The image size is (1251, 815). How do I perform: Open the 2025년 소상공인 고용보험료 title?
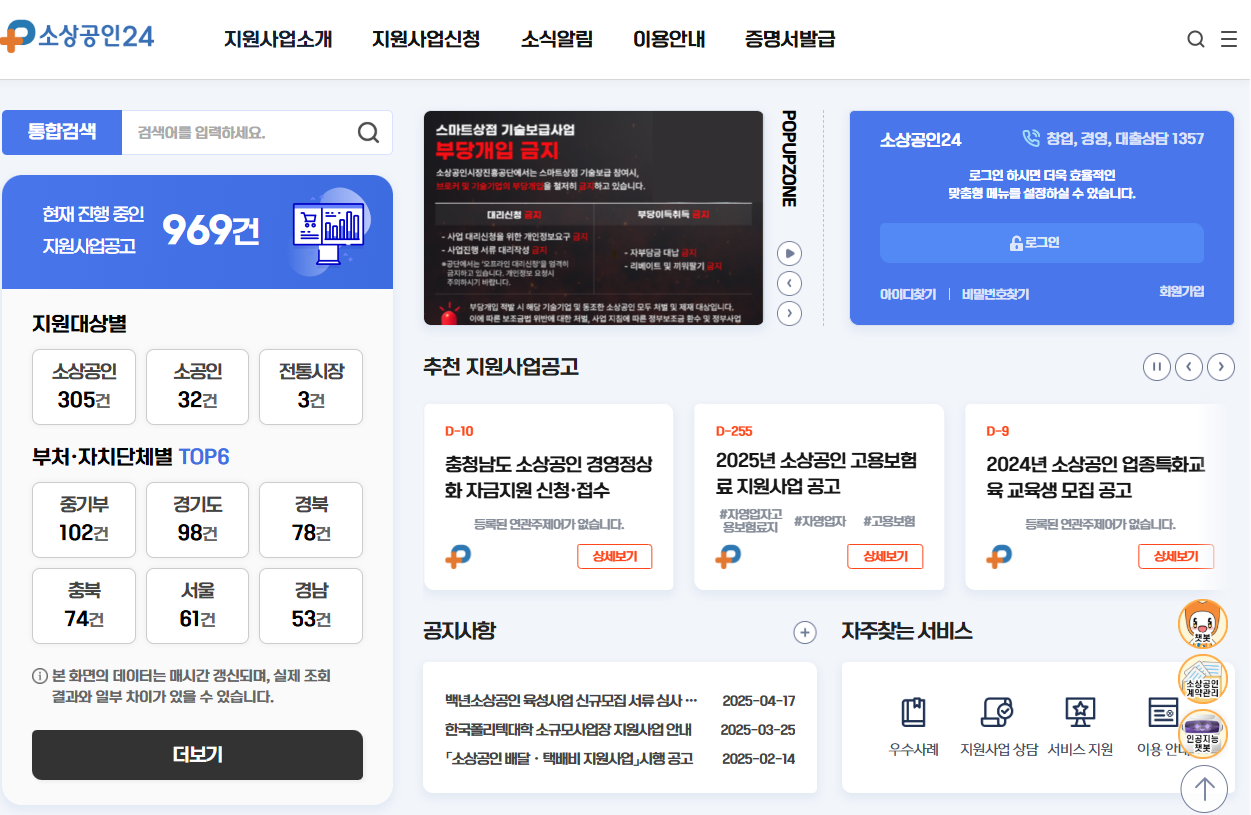click(x=816, y=474)
